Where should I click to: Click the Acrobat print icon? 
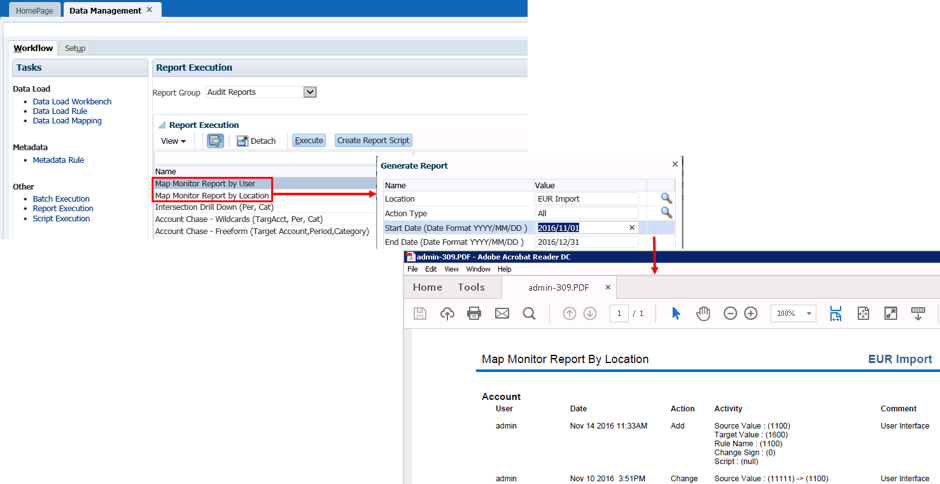474,314
